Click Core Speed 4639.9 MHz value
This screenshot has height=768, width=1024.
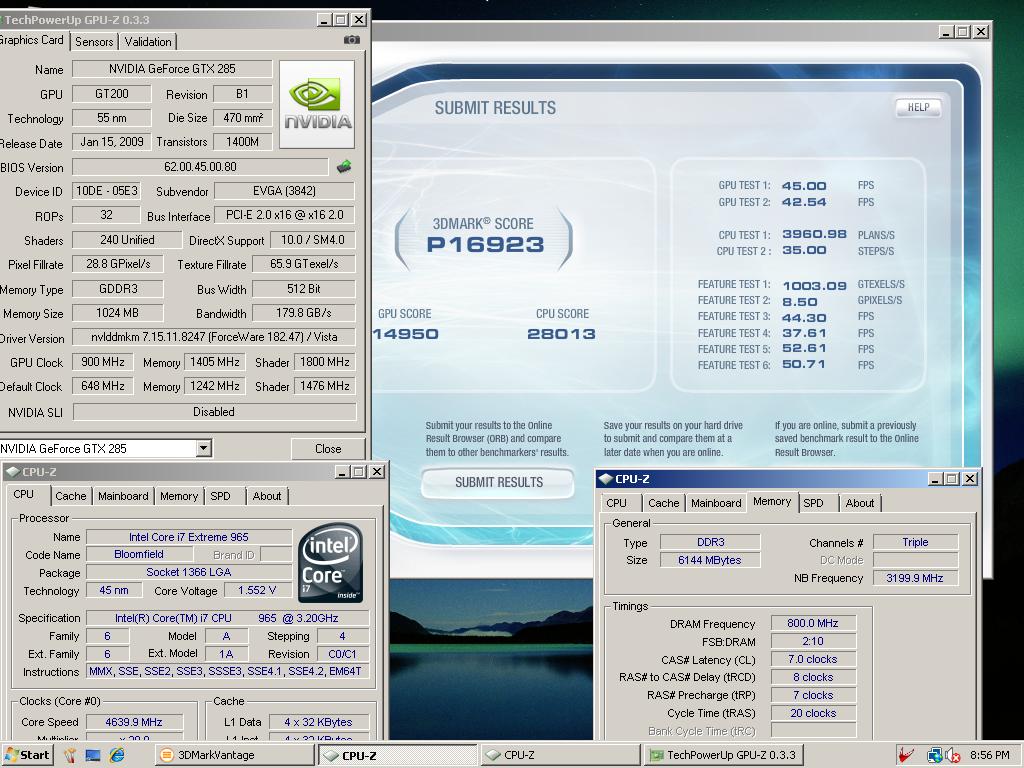tap(134, 722)
